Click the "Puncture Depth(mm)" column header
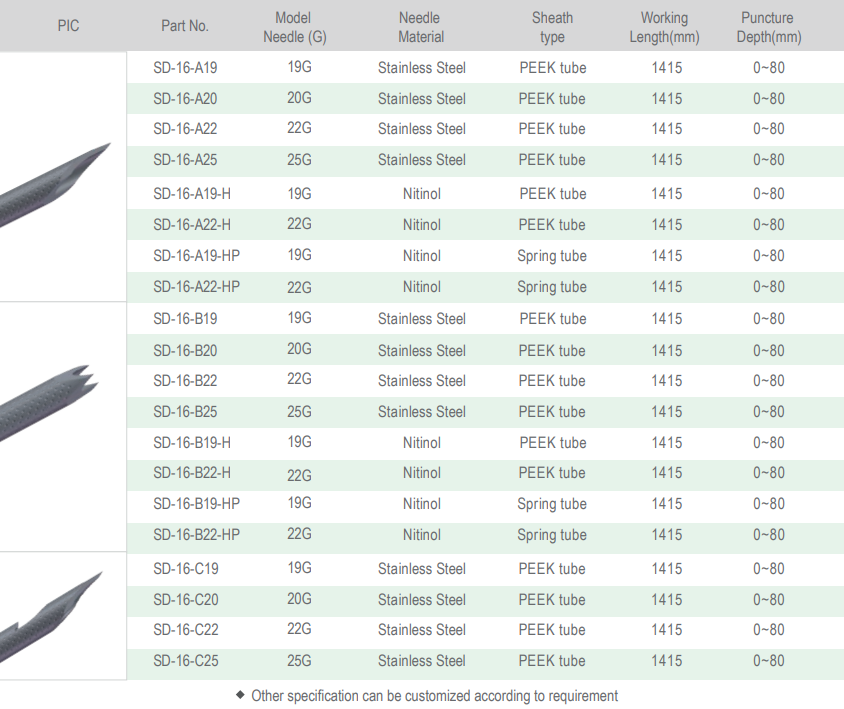Image resolution: width=844 pixels, height=709 pixels. [767, 27]
